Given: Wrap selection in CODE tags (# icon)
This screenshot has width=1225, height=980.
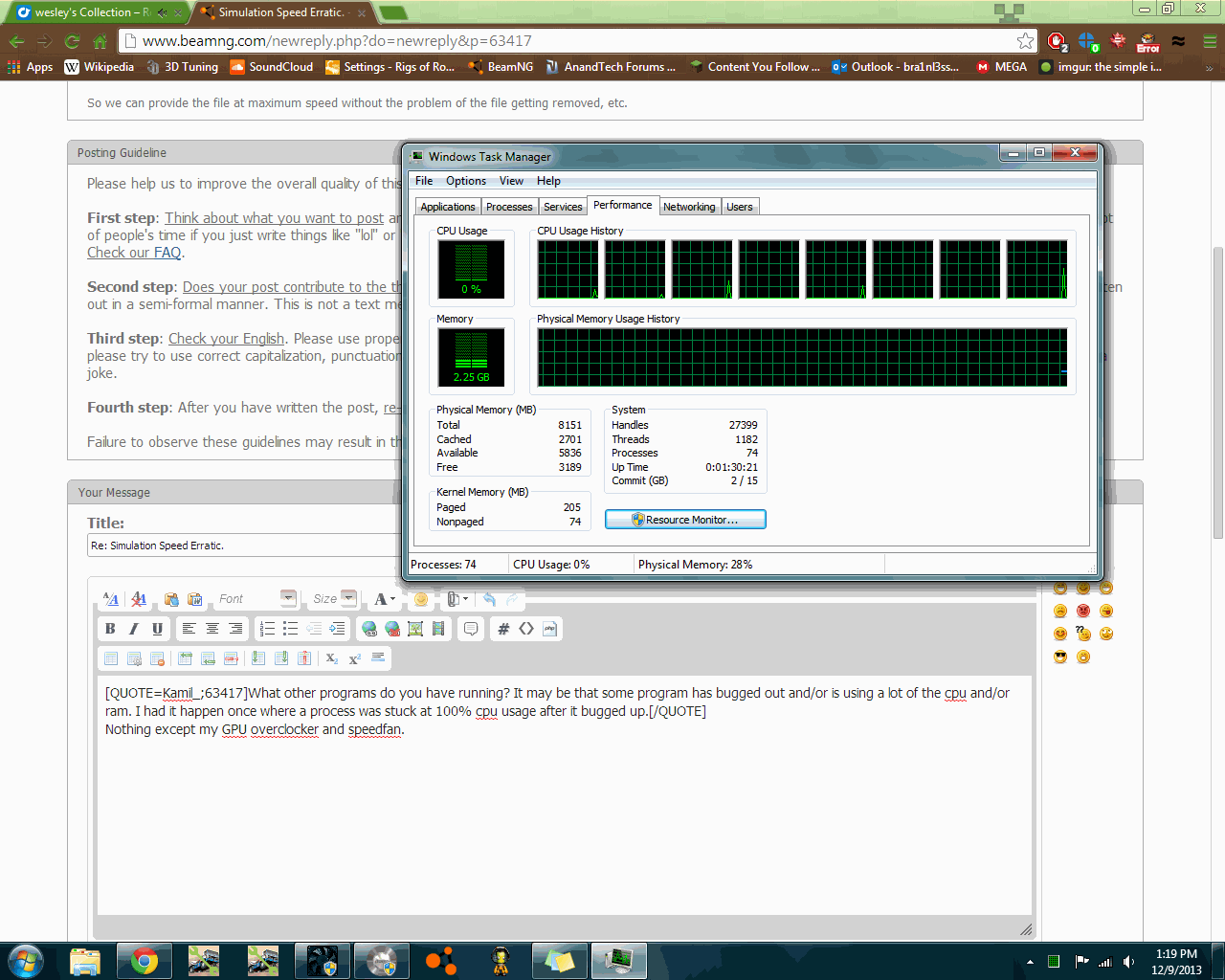Looking at the screenshot, I should [503, 629].
